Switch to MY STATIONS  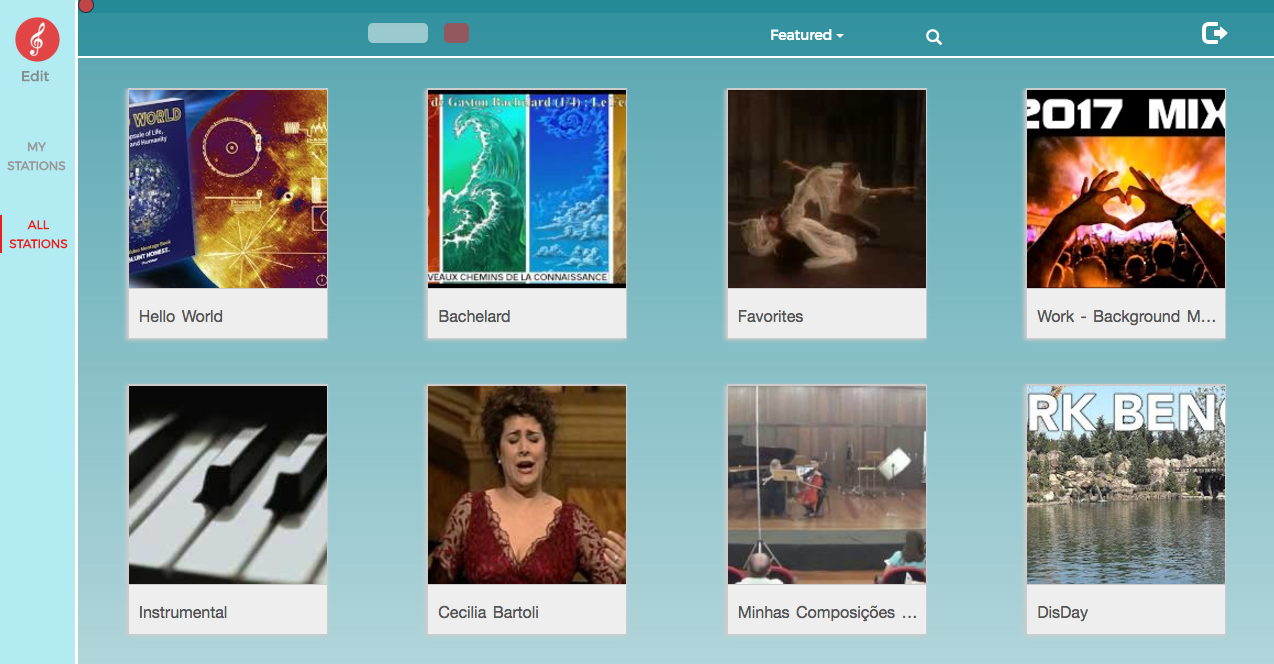tap(37, 156)
